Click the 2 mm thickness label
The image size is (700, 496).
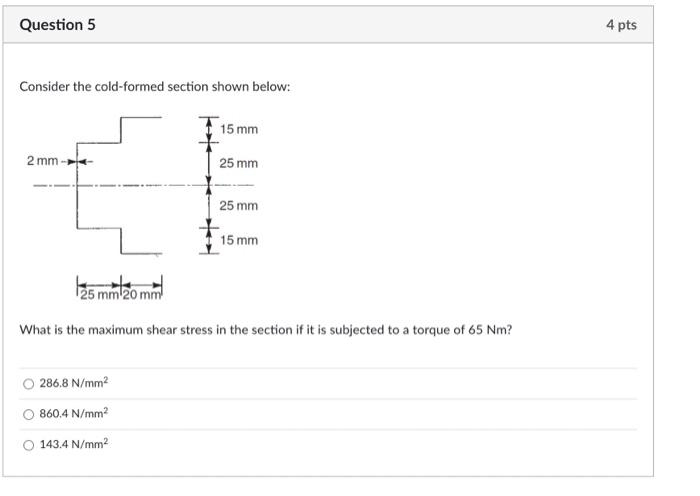pyautogui.click(x=42, y=161)
